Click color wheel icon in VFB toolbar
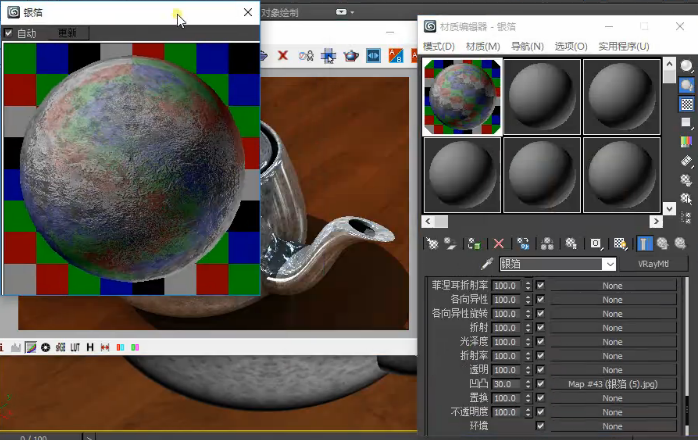This screenshot has width=698, height=440. pos(45,347)
